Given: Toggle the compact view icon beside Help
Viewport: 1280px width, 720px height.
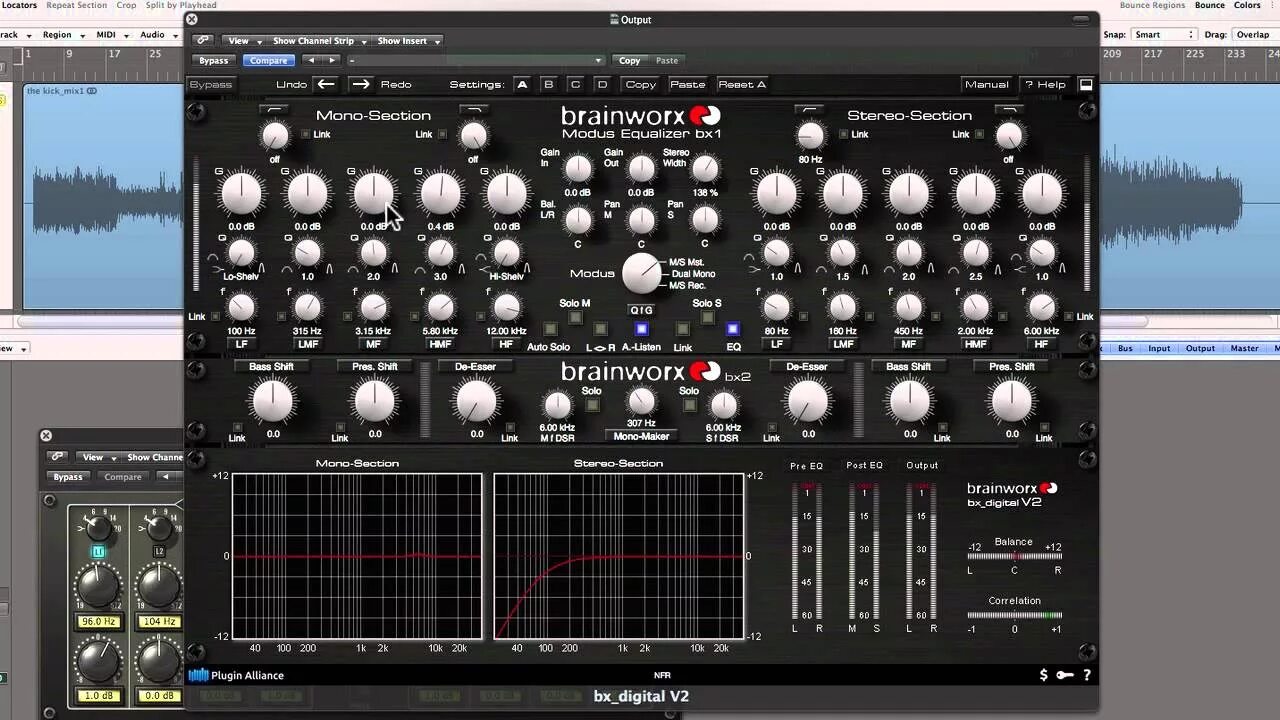Looking at the screenshot, I should coord(1085,85).
